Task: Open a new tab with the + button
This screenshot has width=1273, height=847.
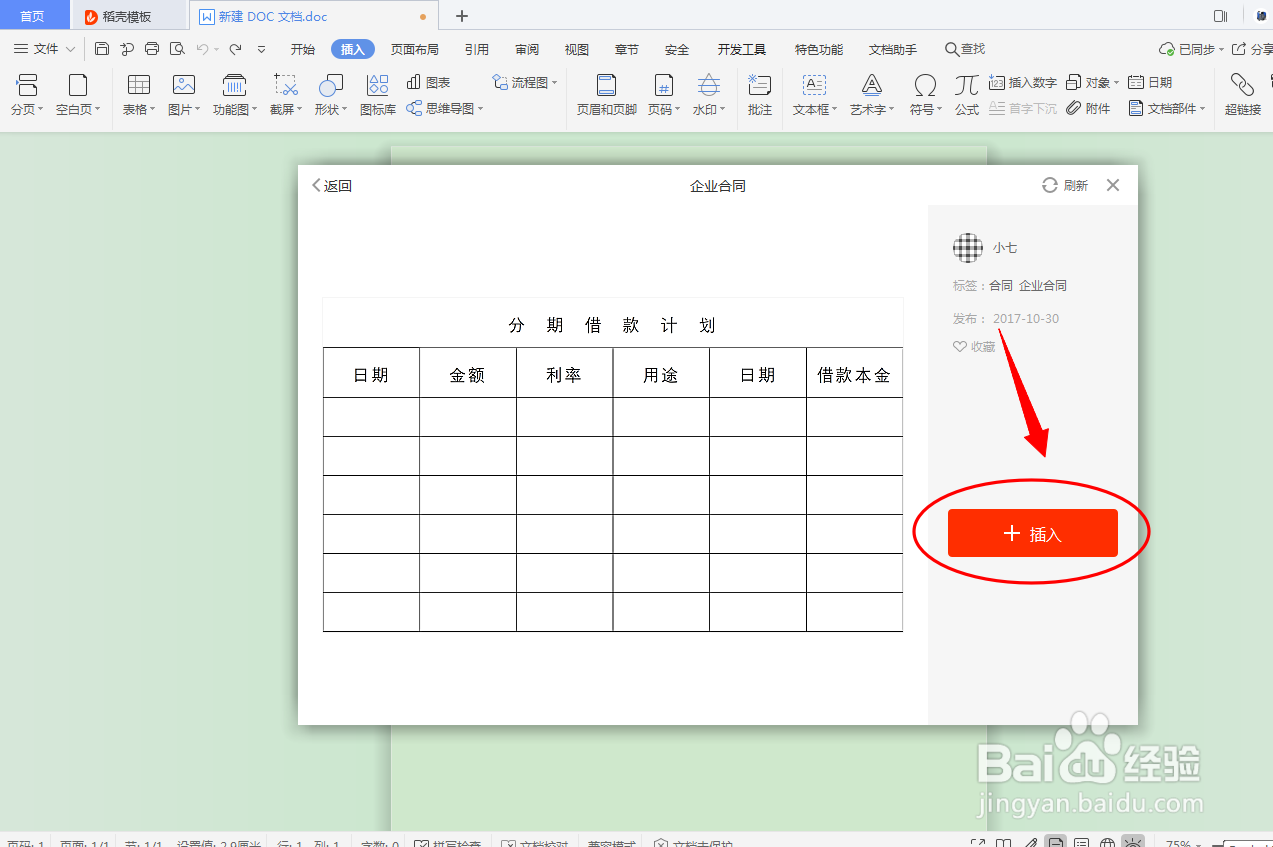Action: tap(460, 16)
